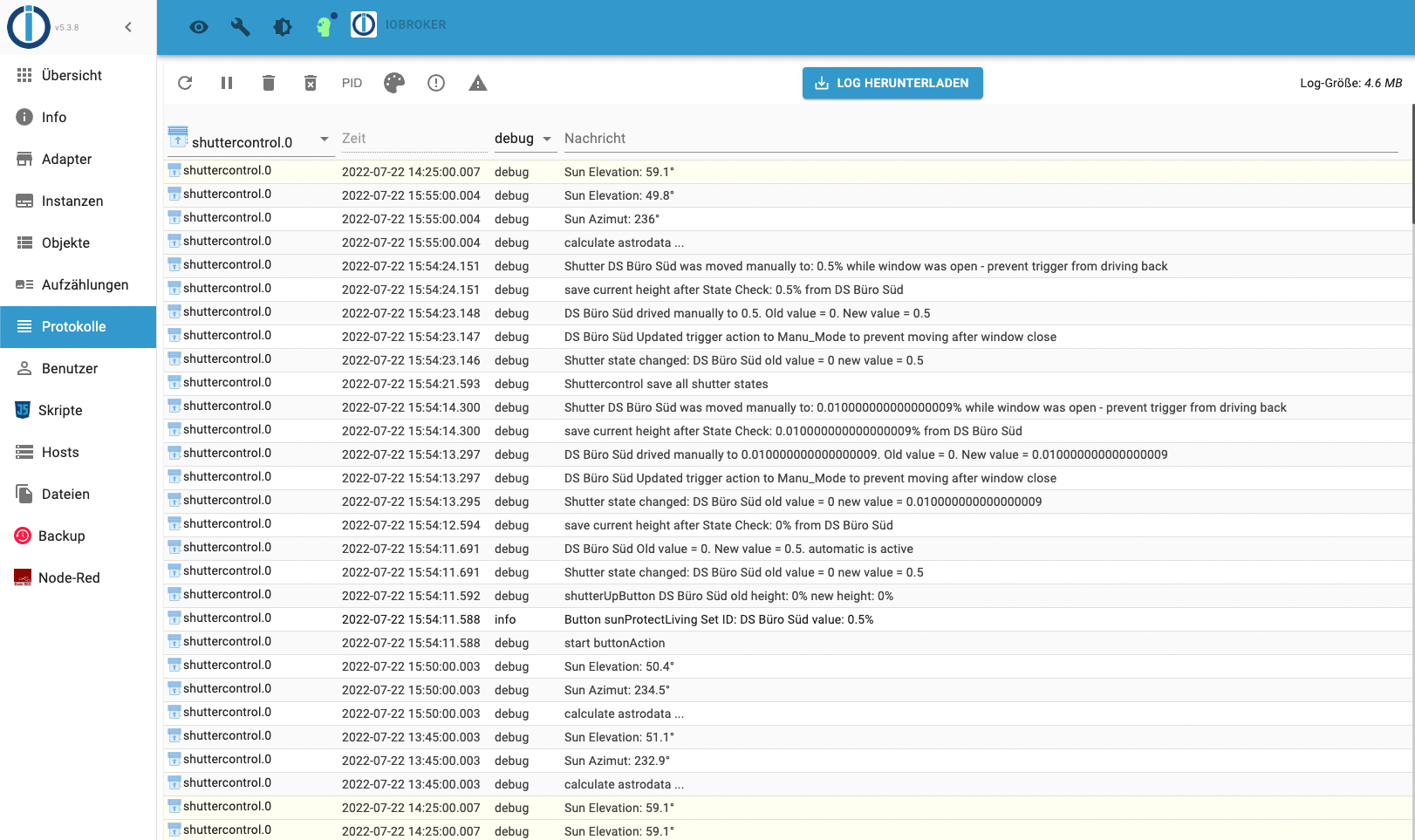Collapse the sidebar with chevron arrow
The height and width of the screenshot is (840, 1415).
tap(128, 27)
